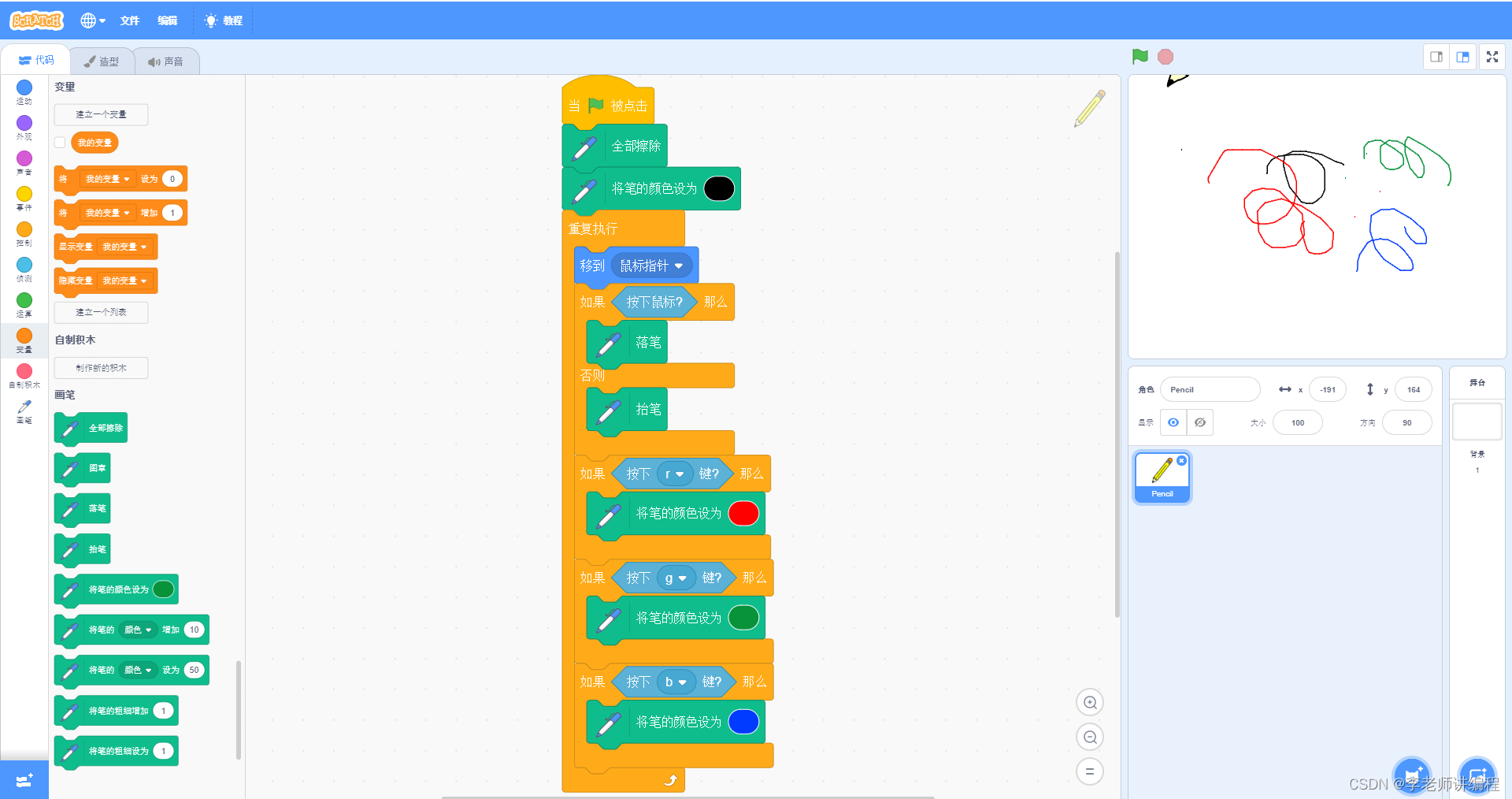
Task: Open the 文件 menu
Action: [129, 20]
